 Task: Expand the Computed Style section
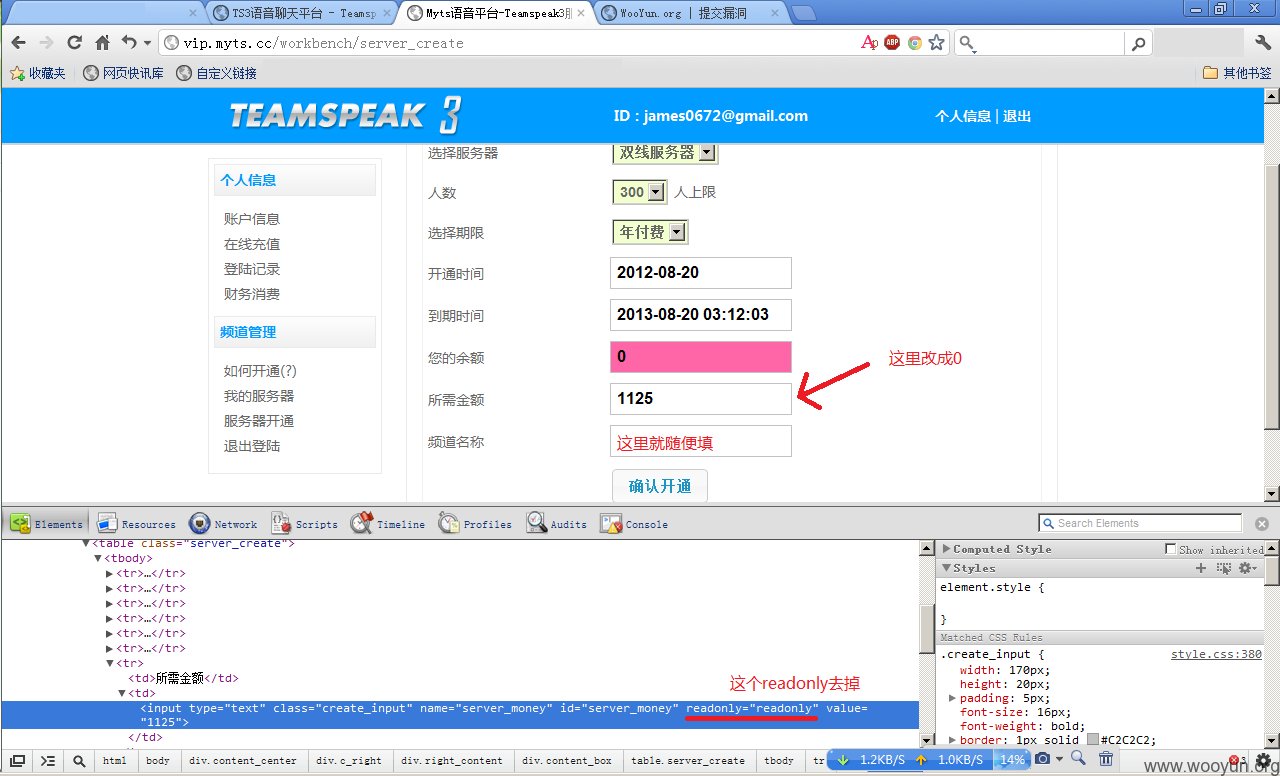(x=947, y=549)
